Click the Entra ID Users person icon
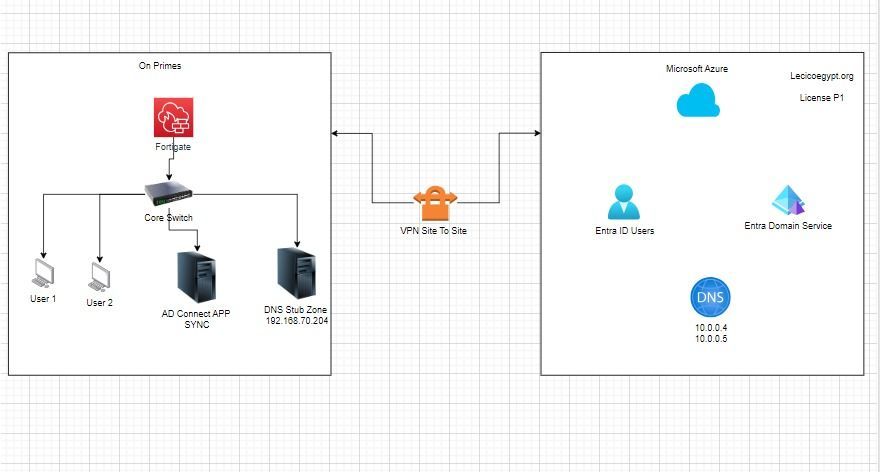This screenshot has width=880, height=472. pos(624,201)
